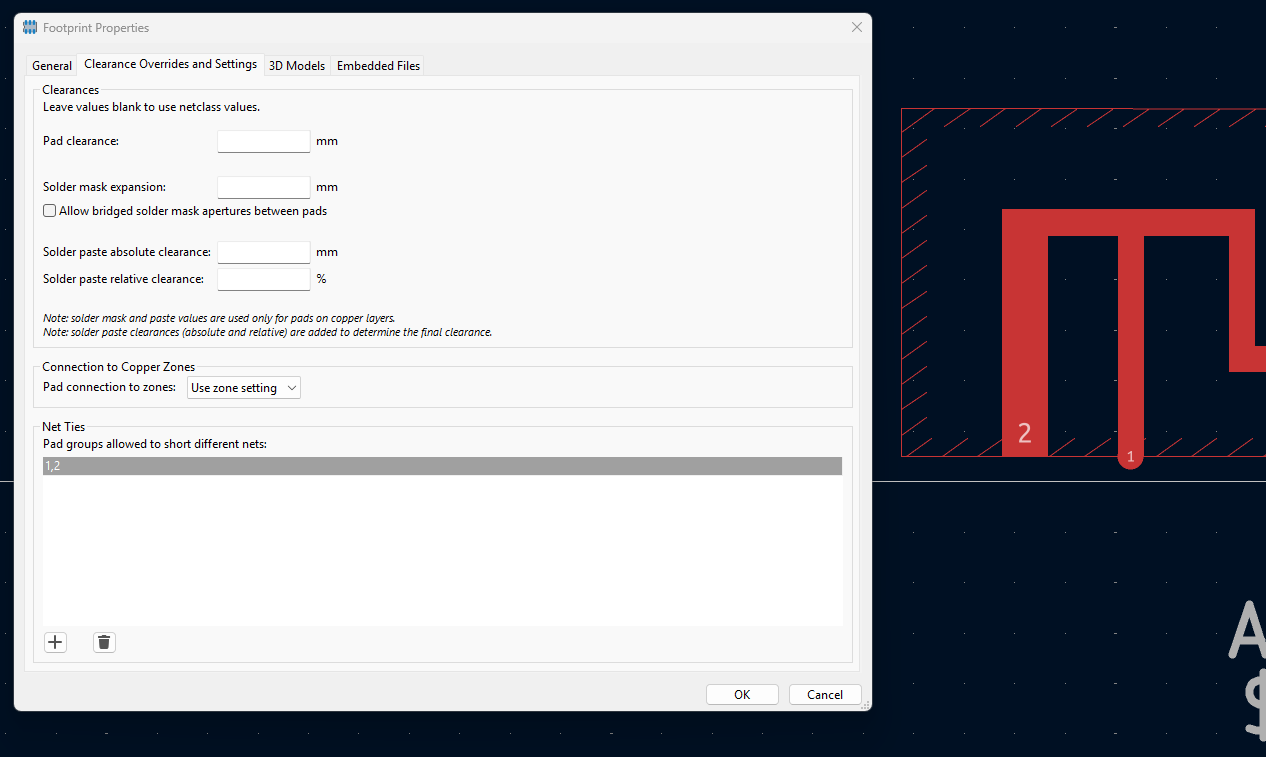This screenshot has height=757, width=1266.
Task: Click the KiCad icon in title bar
Action: click(30, 28)
